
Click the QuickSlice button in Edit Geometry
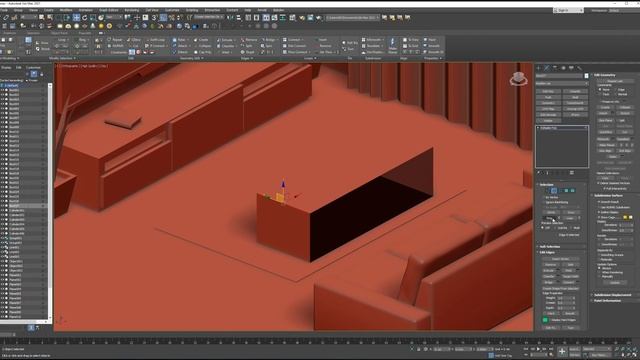tap(605, 132)
